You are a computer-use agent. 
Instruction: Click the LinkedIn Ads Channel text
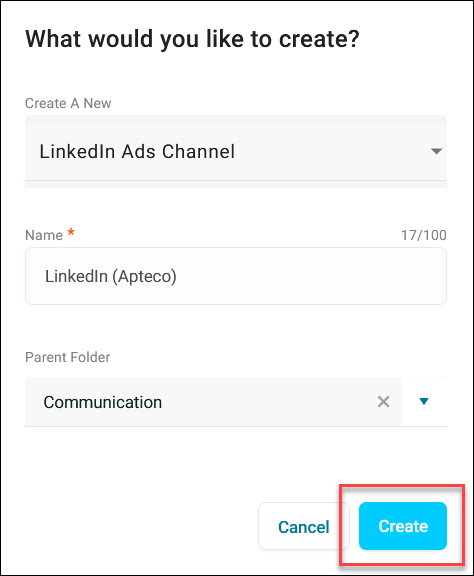pos(137,151)
